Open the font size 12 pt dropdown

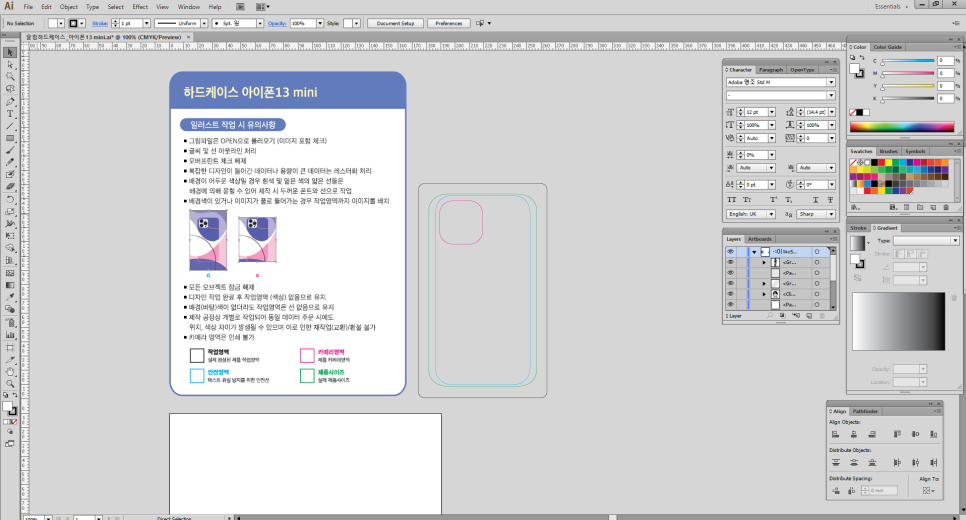pyautogui.click(x=771, y=112)
